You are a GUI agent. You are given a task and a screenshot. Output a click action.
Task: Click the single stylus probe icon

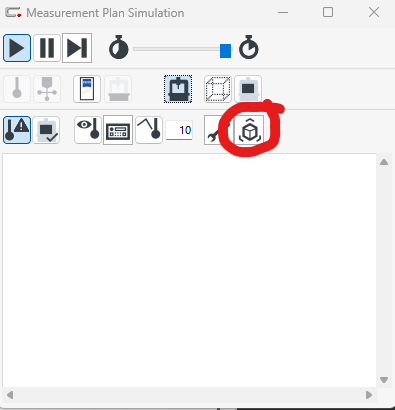point(17,89)
